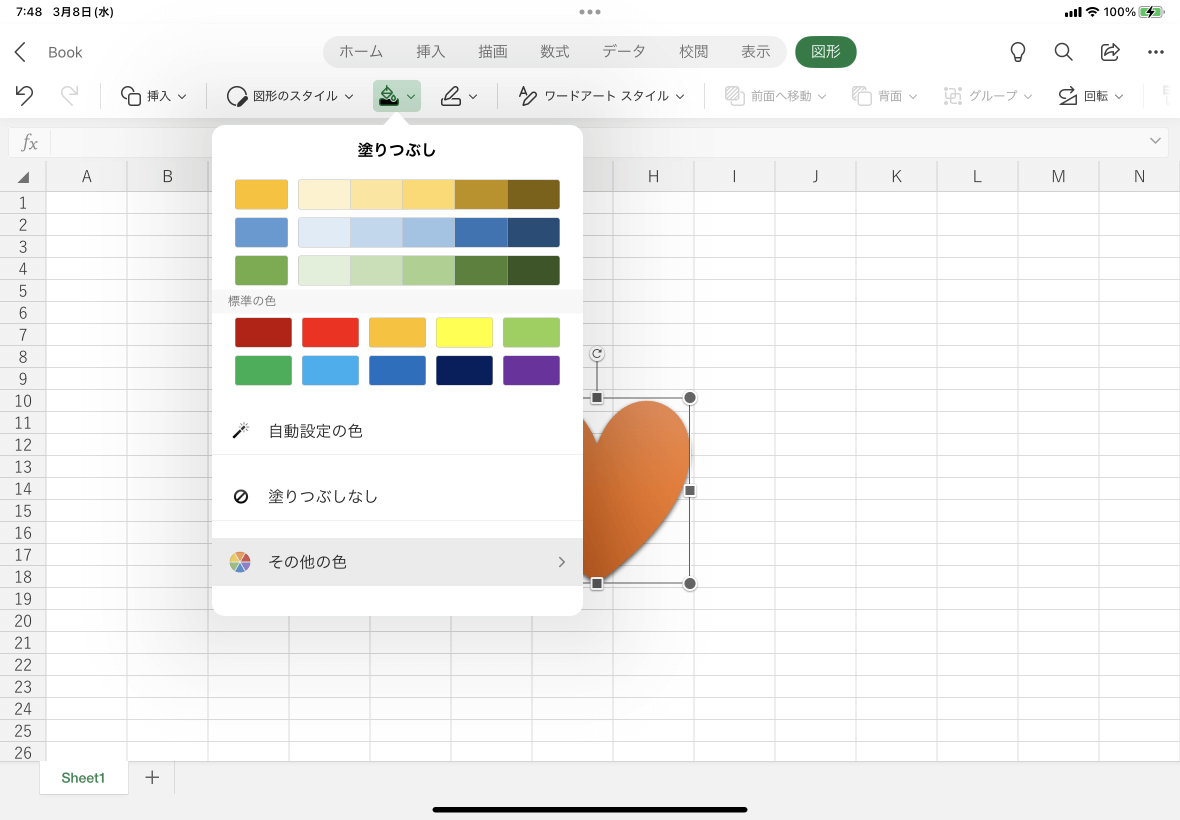Image resolution: width=1180 pixels, height=820 pixels.
Task: Pick the dark red standard color
Action: [x=263, y=332]
